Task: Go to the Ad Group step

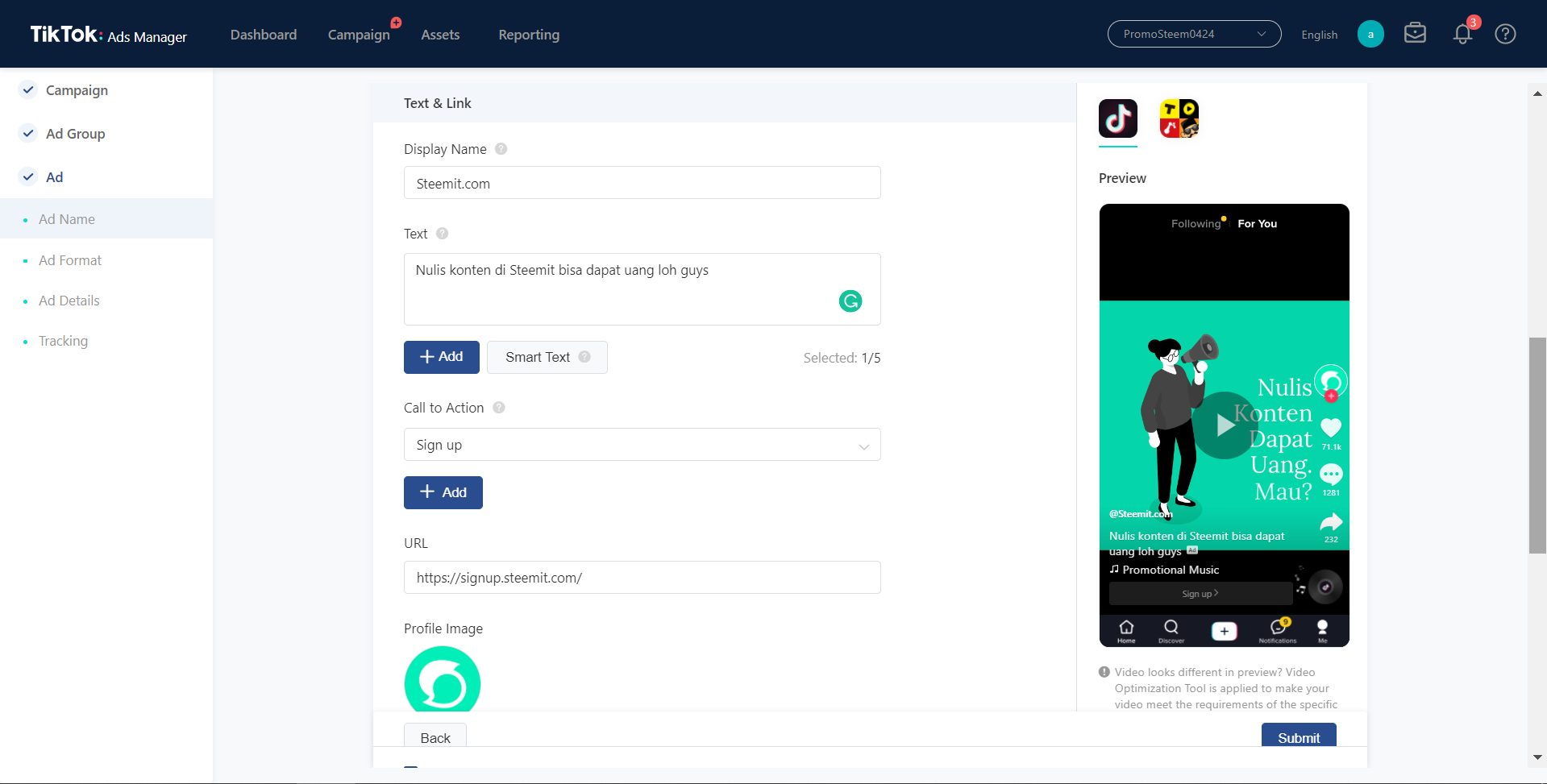Action: point(75,134)
